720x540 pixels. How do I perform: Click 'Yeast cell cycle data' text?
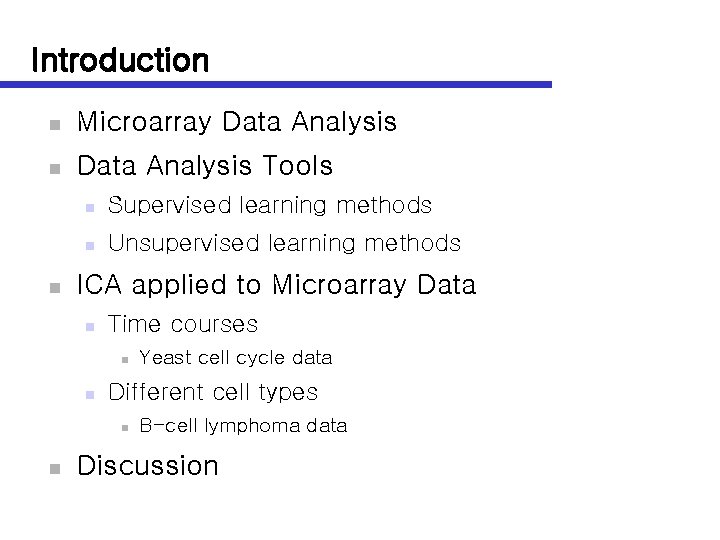tap(236, 358)
